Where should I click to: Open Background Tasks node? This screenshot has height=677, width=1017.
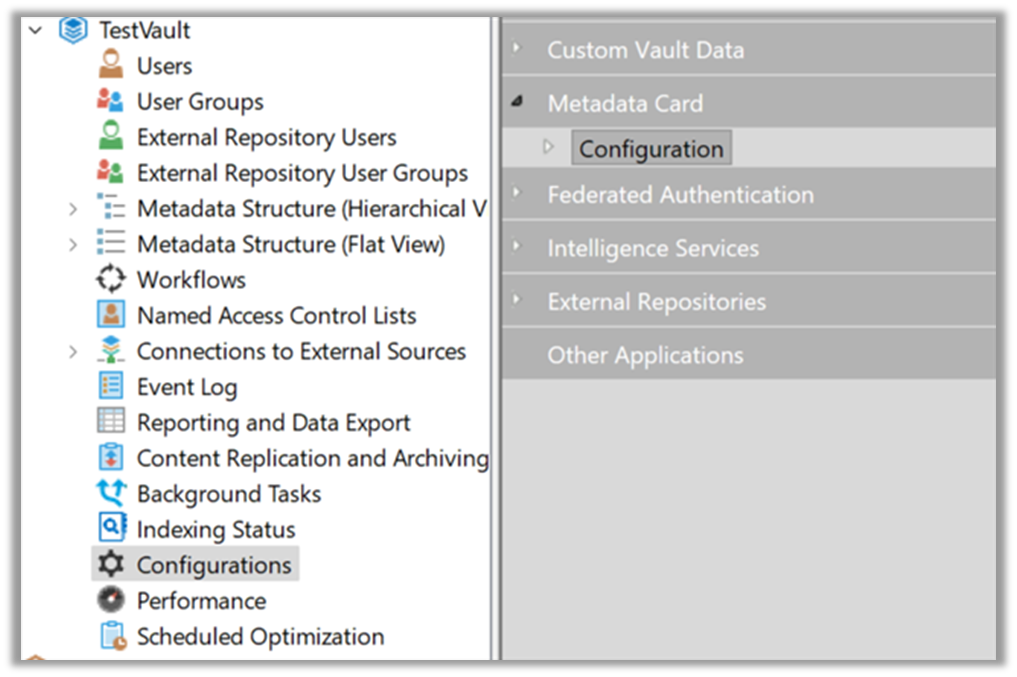point(228,494)
